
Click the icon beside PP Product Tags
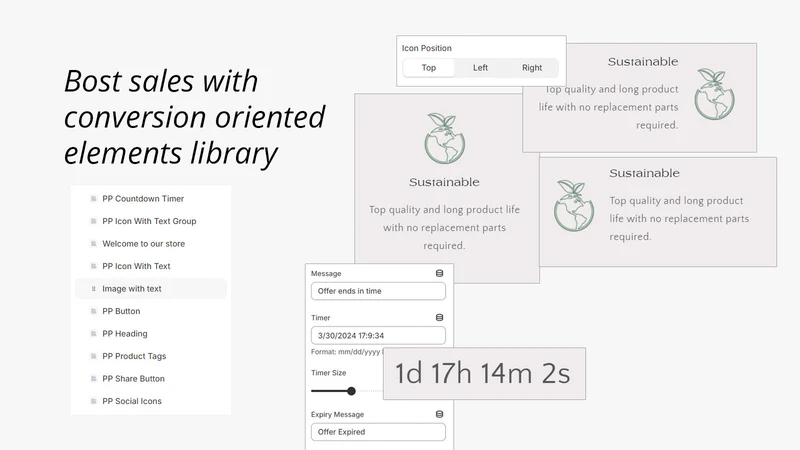(93, 356)
